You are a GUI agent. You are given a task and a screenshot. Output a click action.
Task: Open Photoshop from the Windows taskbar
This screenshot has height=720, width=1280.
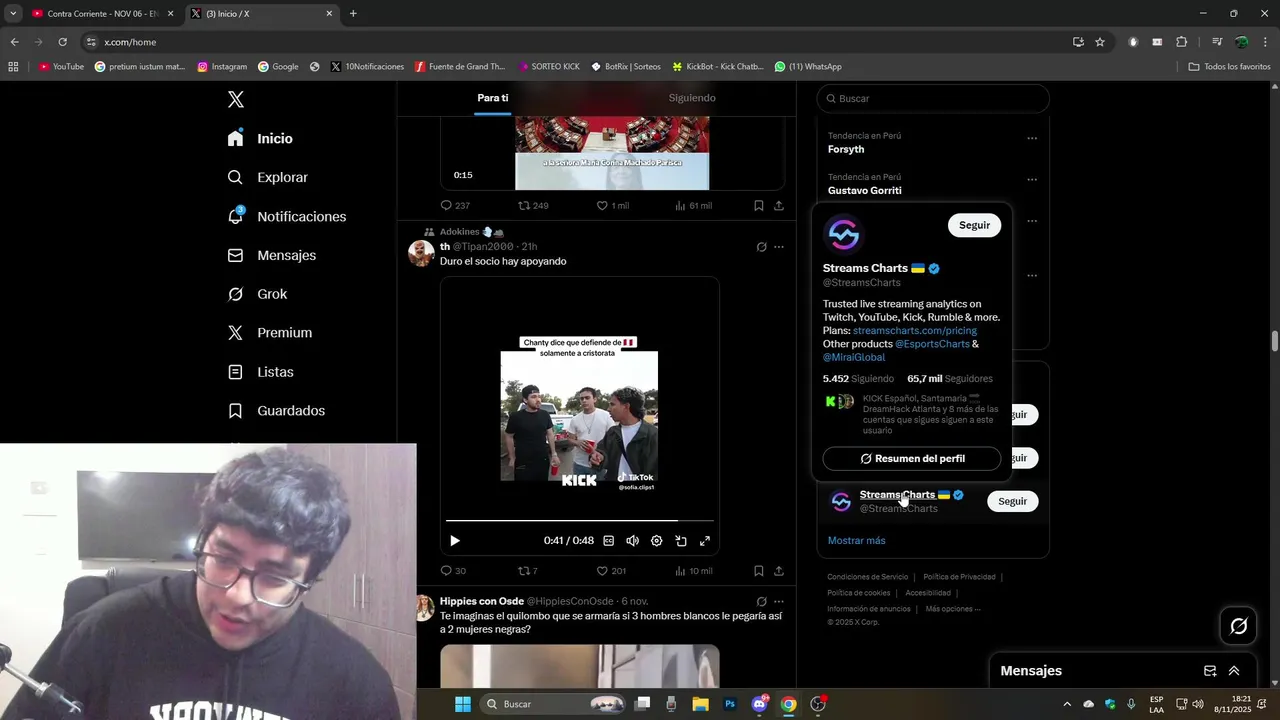click(x=730, y=704)
